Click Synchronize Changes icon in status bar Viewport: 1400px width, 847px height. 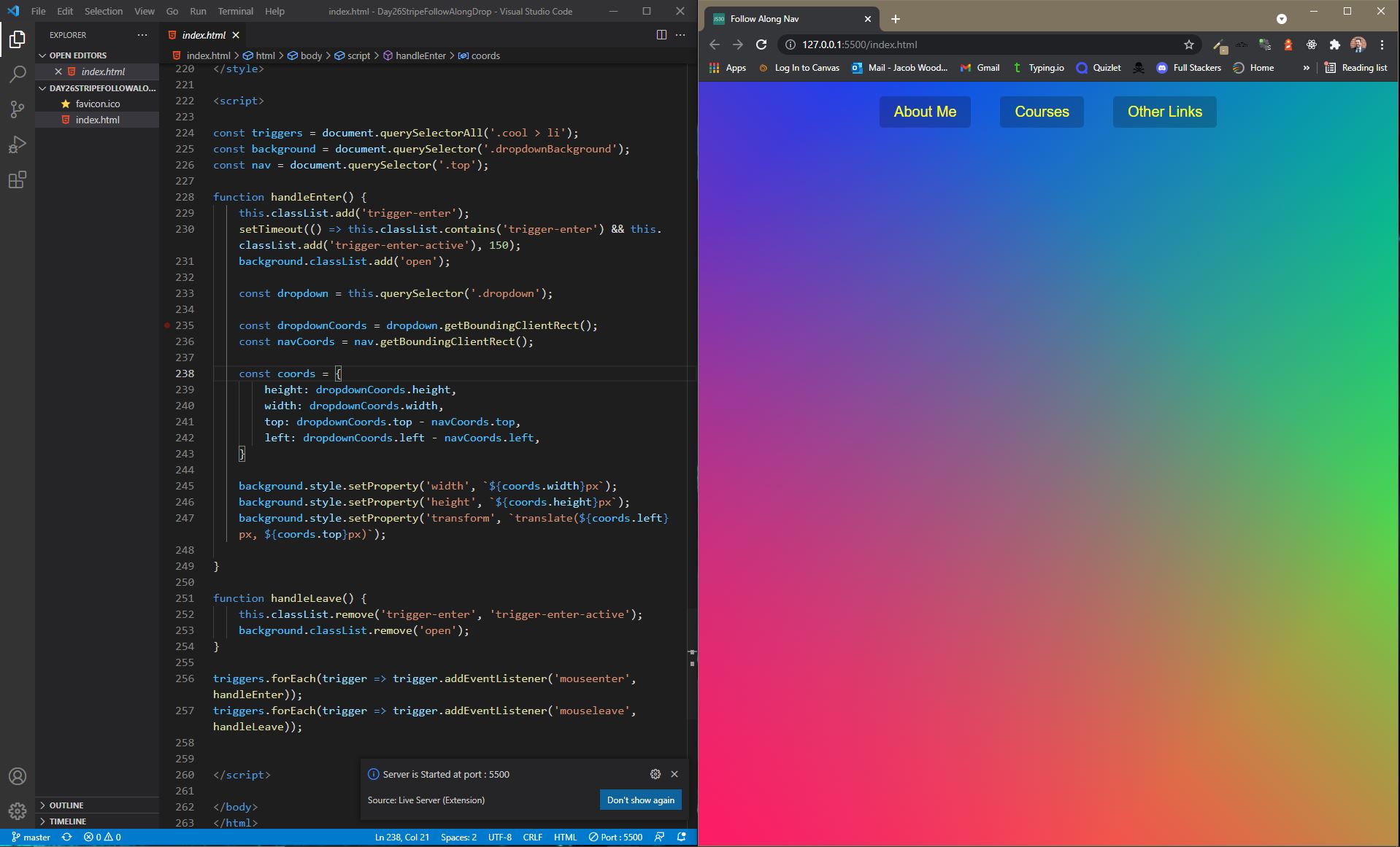tap(66, 837)
